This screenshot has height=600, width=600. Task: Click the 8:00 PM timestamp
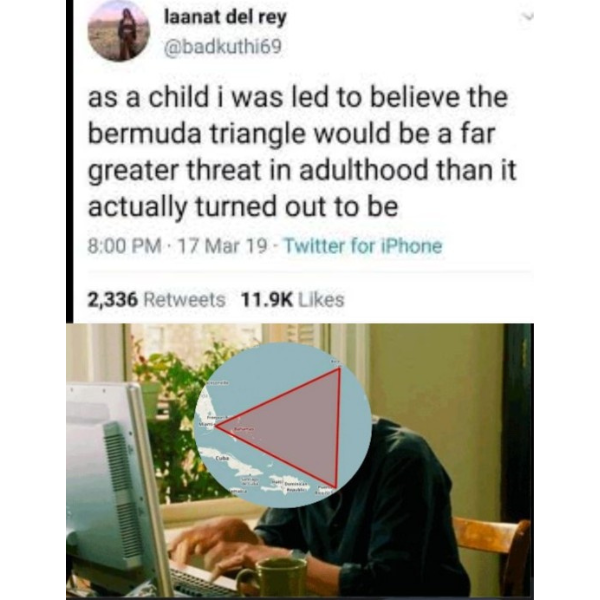[x=125, y=246]
